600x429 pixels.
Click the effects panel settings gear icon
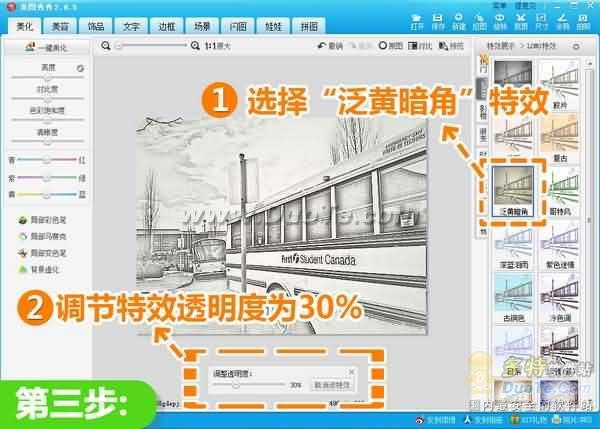[576, 46]
